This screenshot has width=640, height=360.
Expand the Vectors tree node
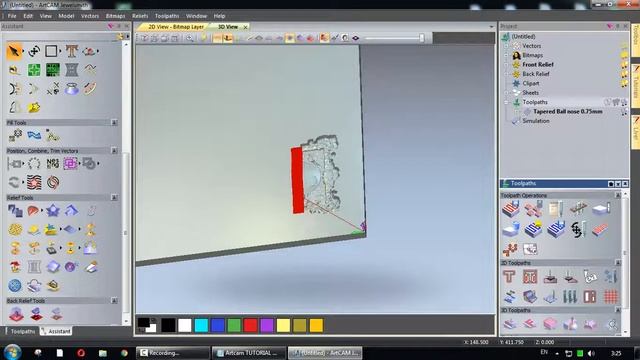tap(507, 46)
